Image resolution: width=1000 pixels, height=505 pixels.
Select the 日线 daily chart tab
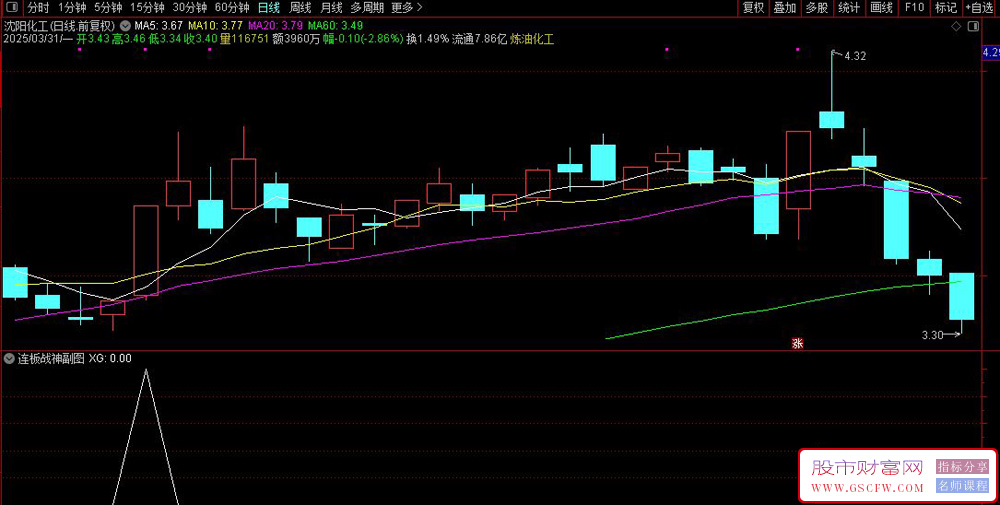tap(268, 8)
